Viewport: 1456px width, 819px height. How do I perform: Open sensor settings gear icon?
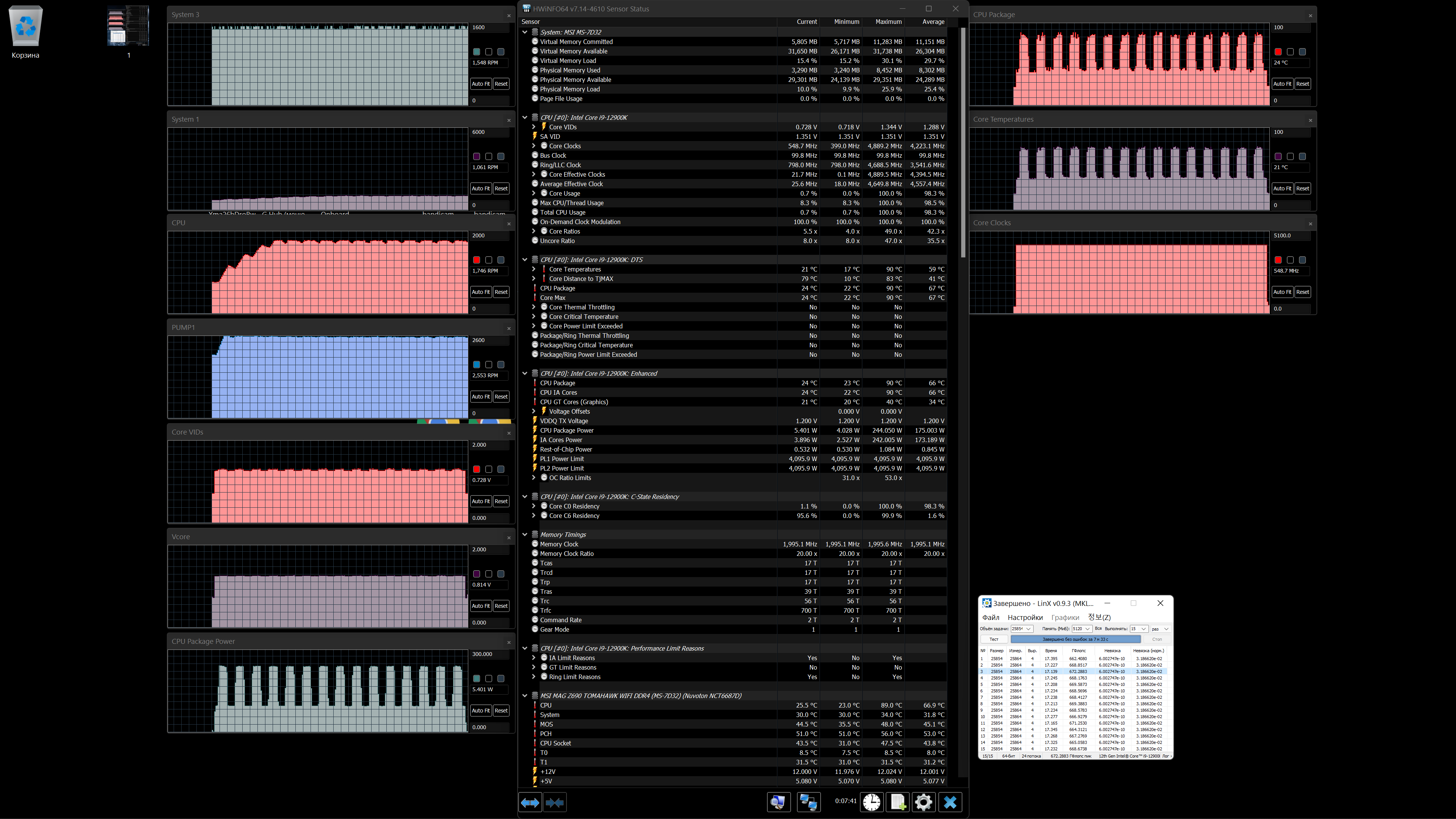point(924,802)
